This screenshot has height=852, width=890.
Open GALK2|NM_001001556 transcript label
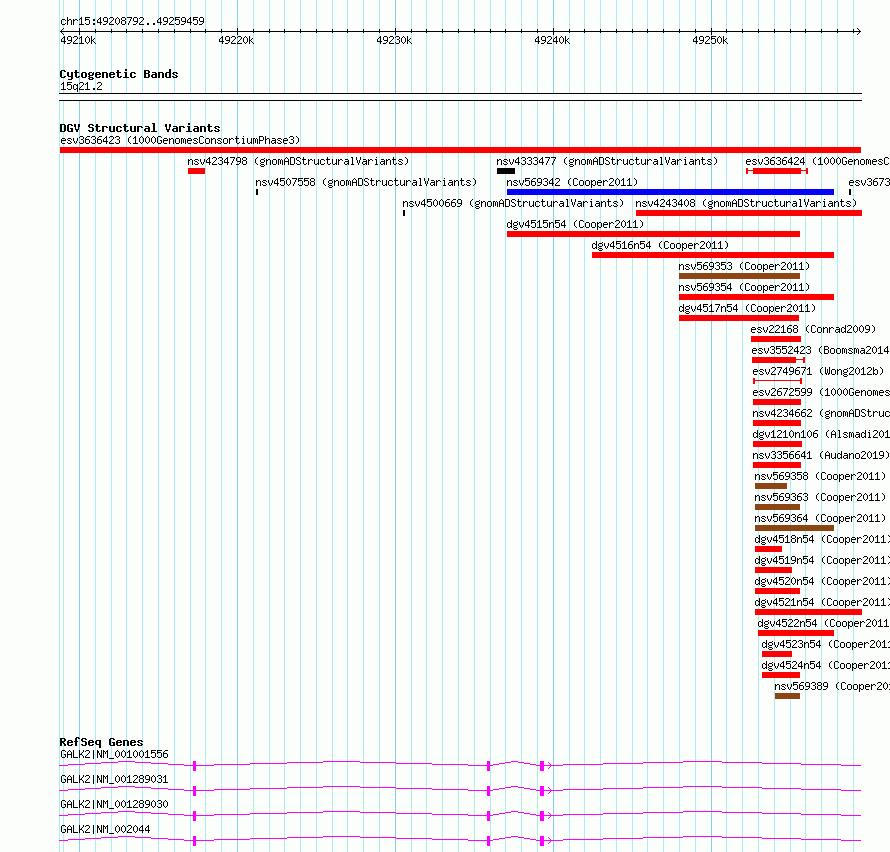[114, 754]
